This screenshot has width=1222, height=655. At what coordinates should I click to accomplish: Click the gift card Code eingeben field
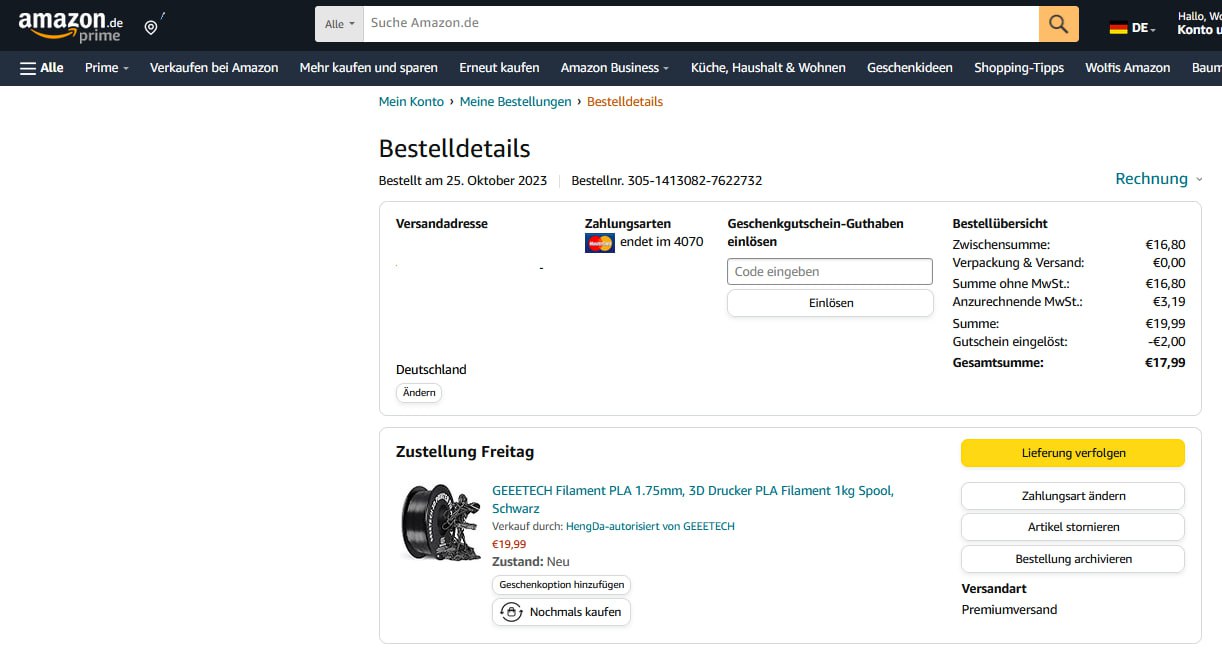tap(830, 271)
